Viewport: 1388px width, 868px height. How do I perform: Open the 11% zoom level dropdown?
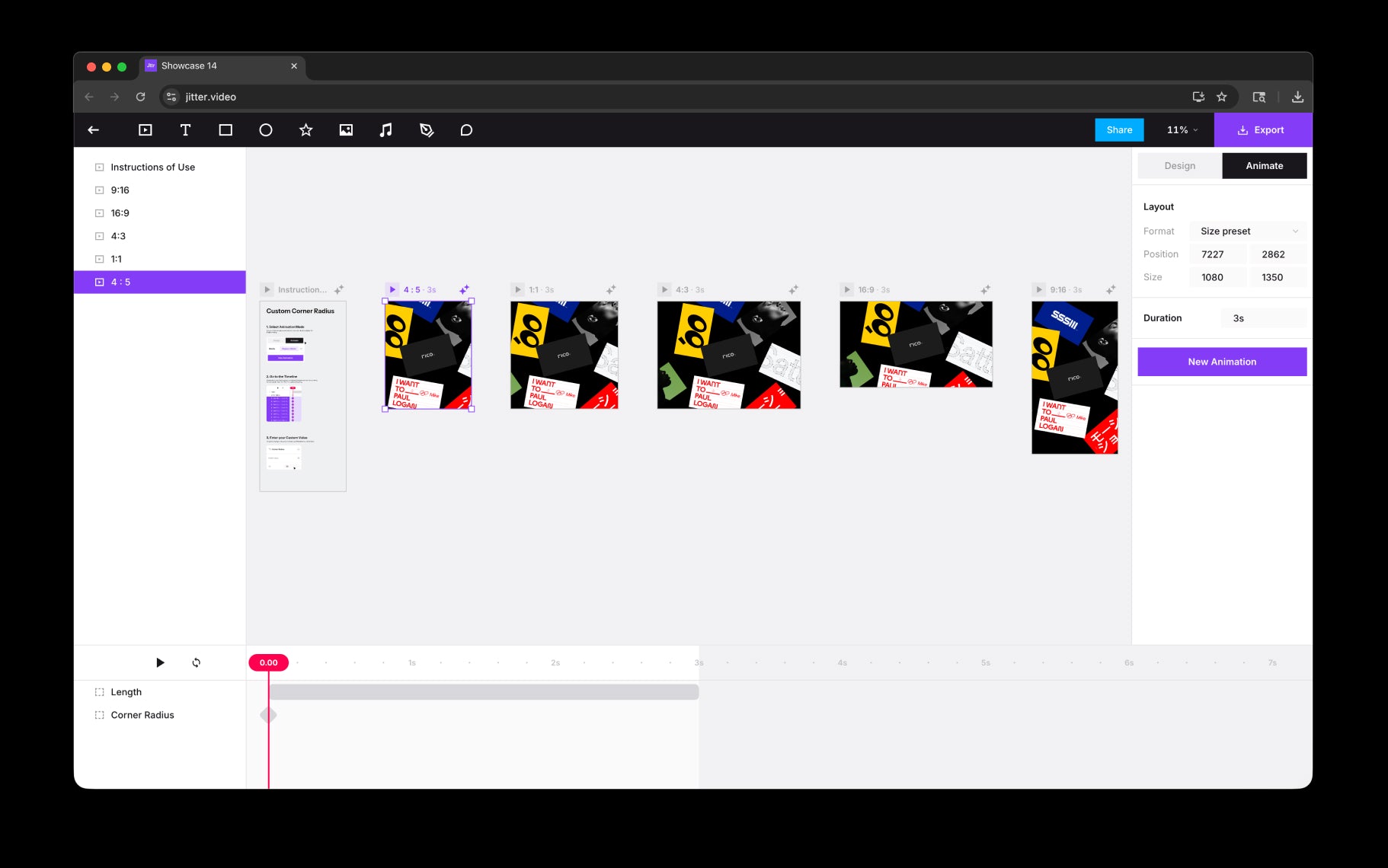coord(1182,130)
